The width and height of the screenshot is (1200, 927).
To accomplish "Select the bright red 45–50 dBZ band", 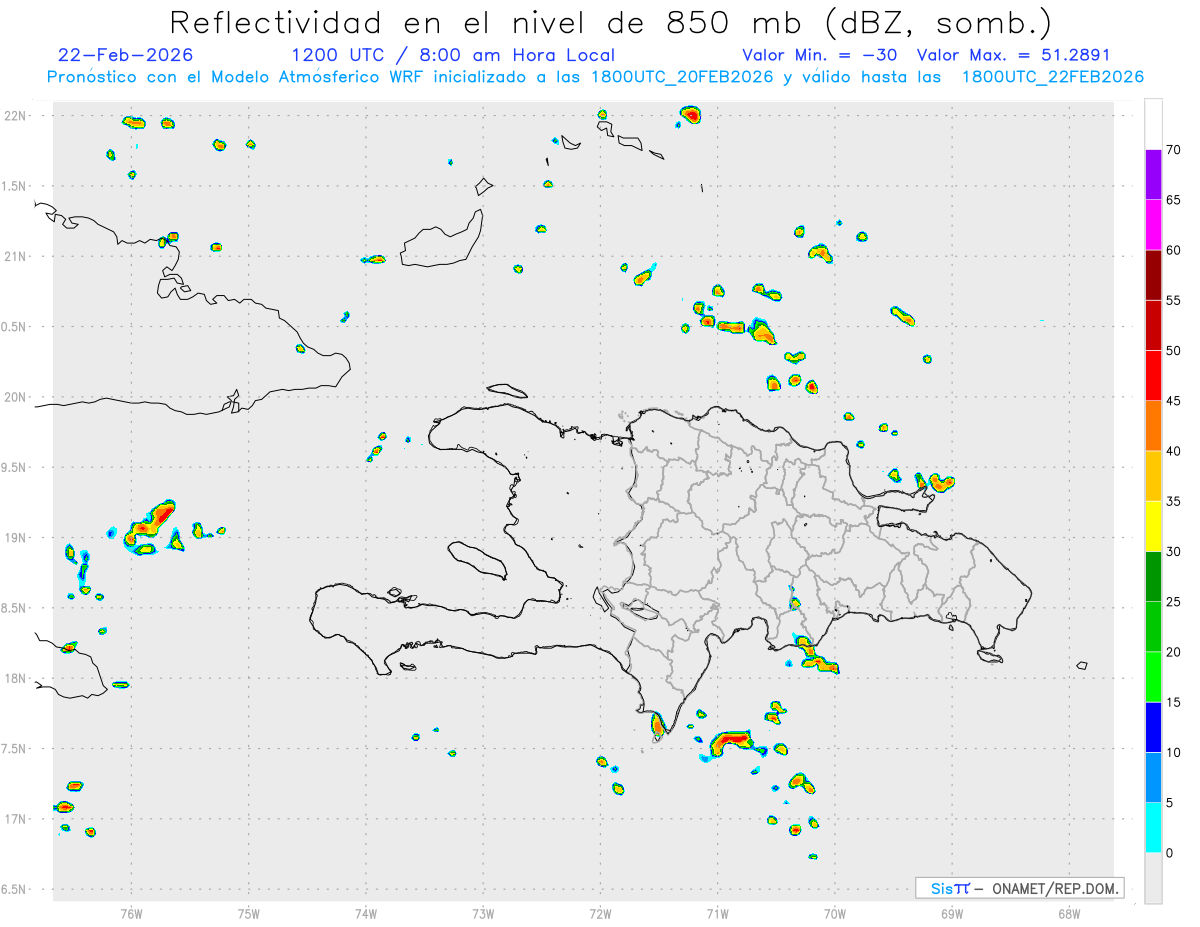I will (x=1153, y=375).
